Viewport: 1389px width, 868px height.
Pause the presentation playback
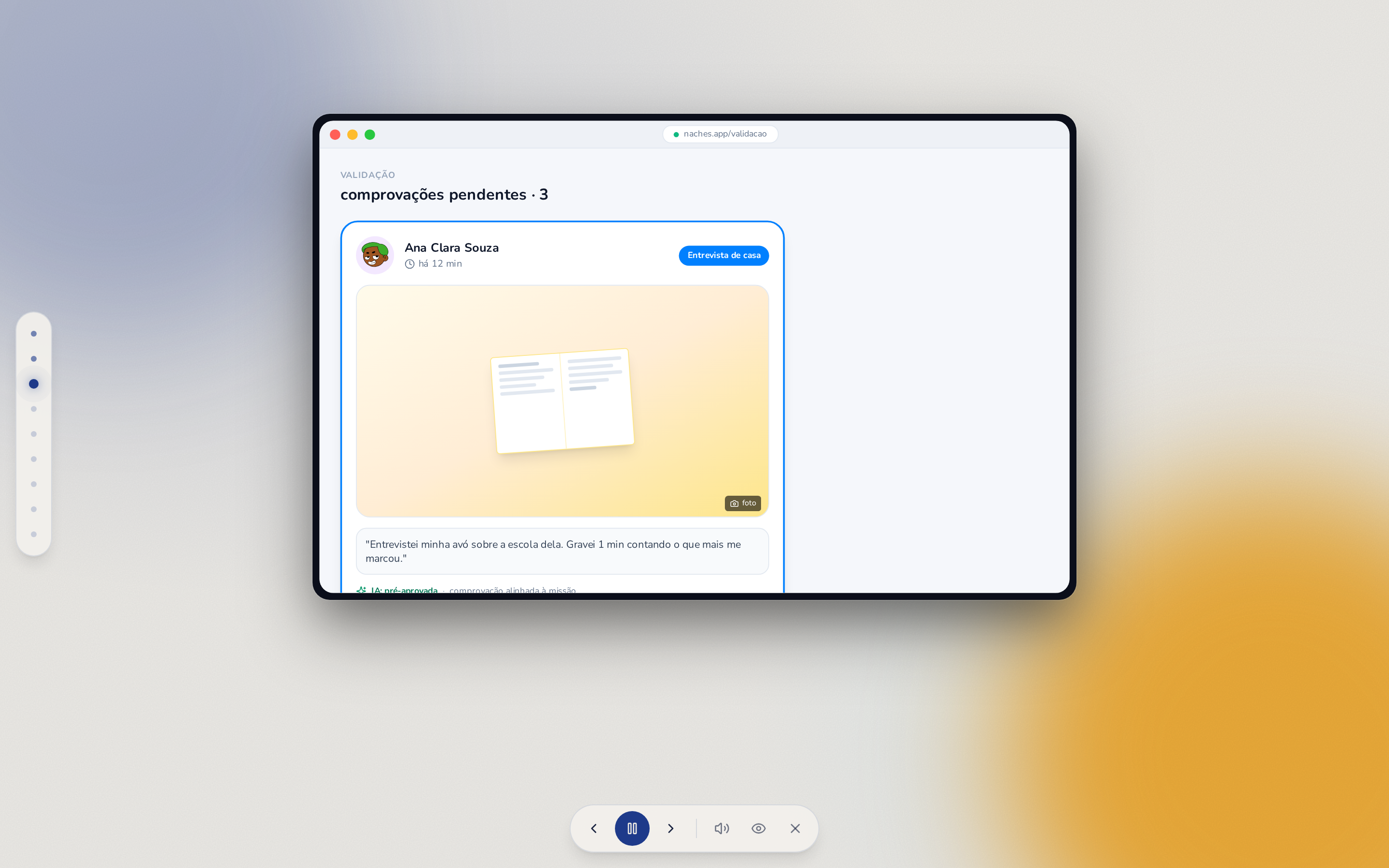632,828
